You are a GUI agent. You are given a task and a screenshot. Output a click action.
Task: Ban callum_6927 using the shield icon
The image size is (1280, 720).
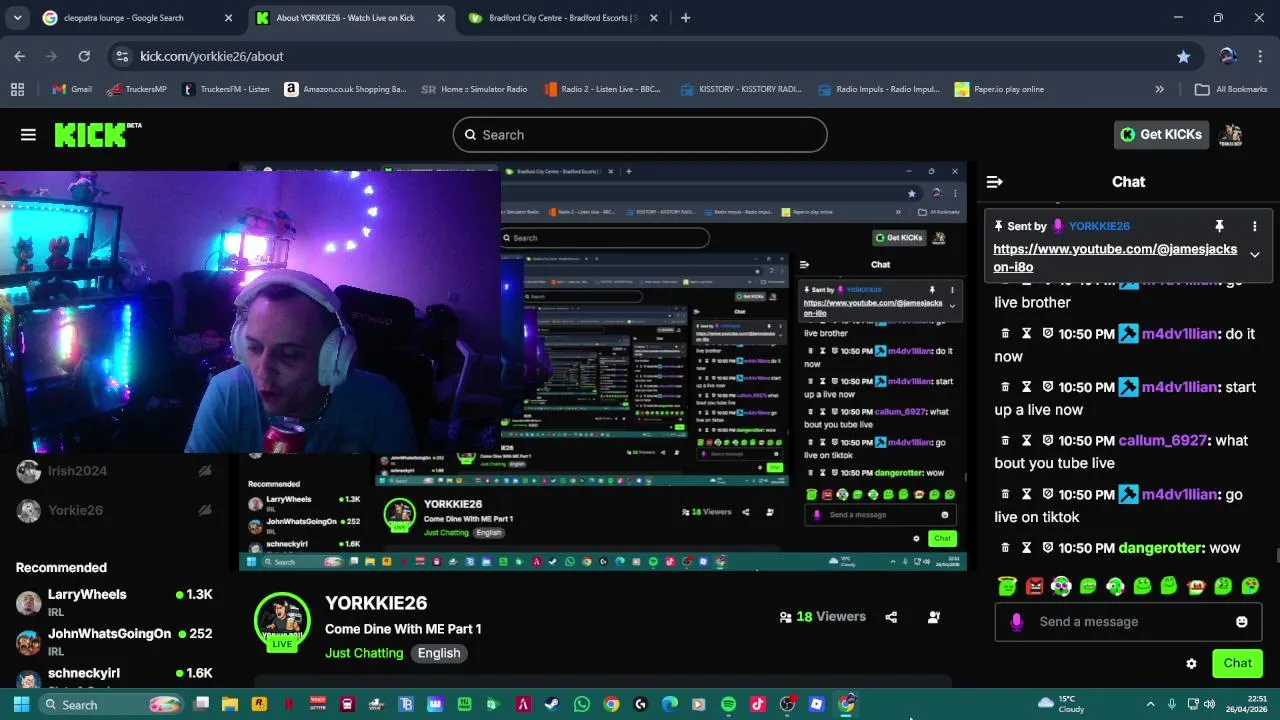[x=1047, y=441]
